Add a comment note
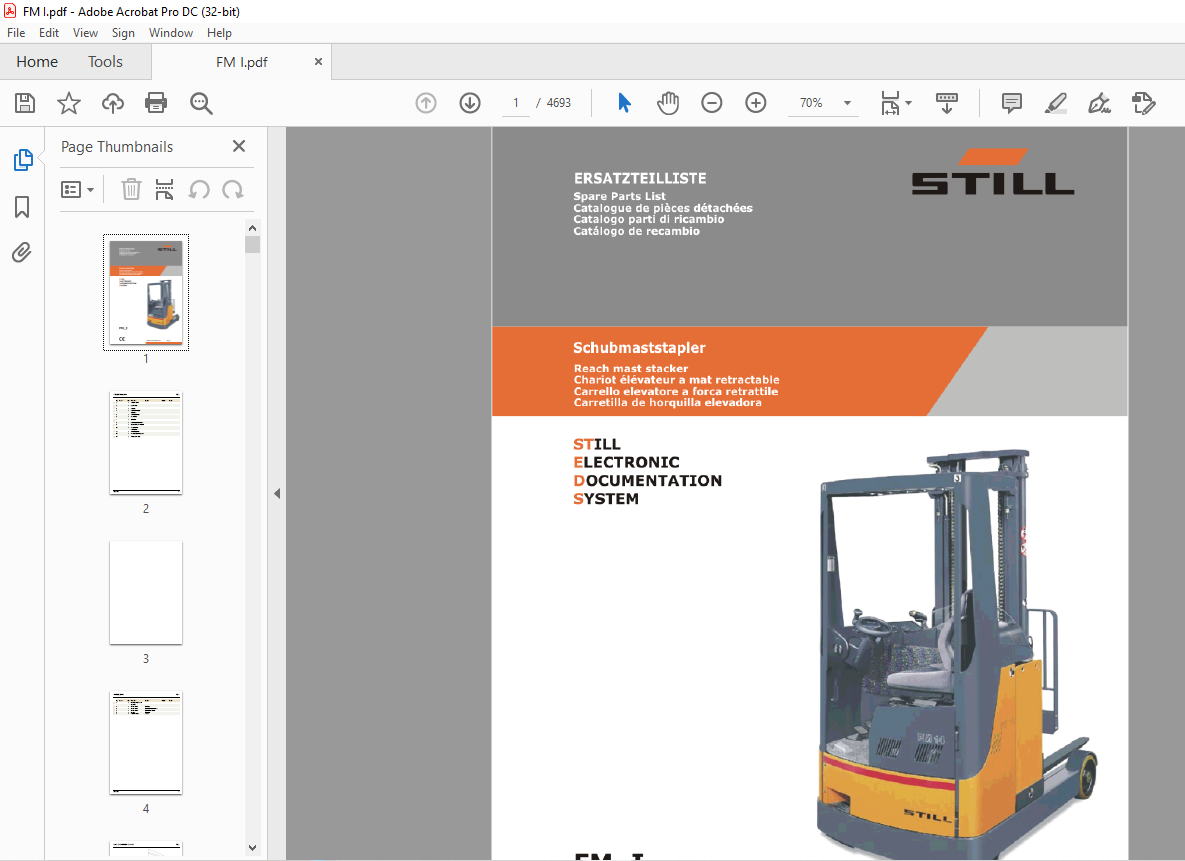This screenshot has height=861, width=1185. 1011,103
